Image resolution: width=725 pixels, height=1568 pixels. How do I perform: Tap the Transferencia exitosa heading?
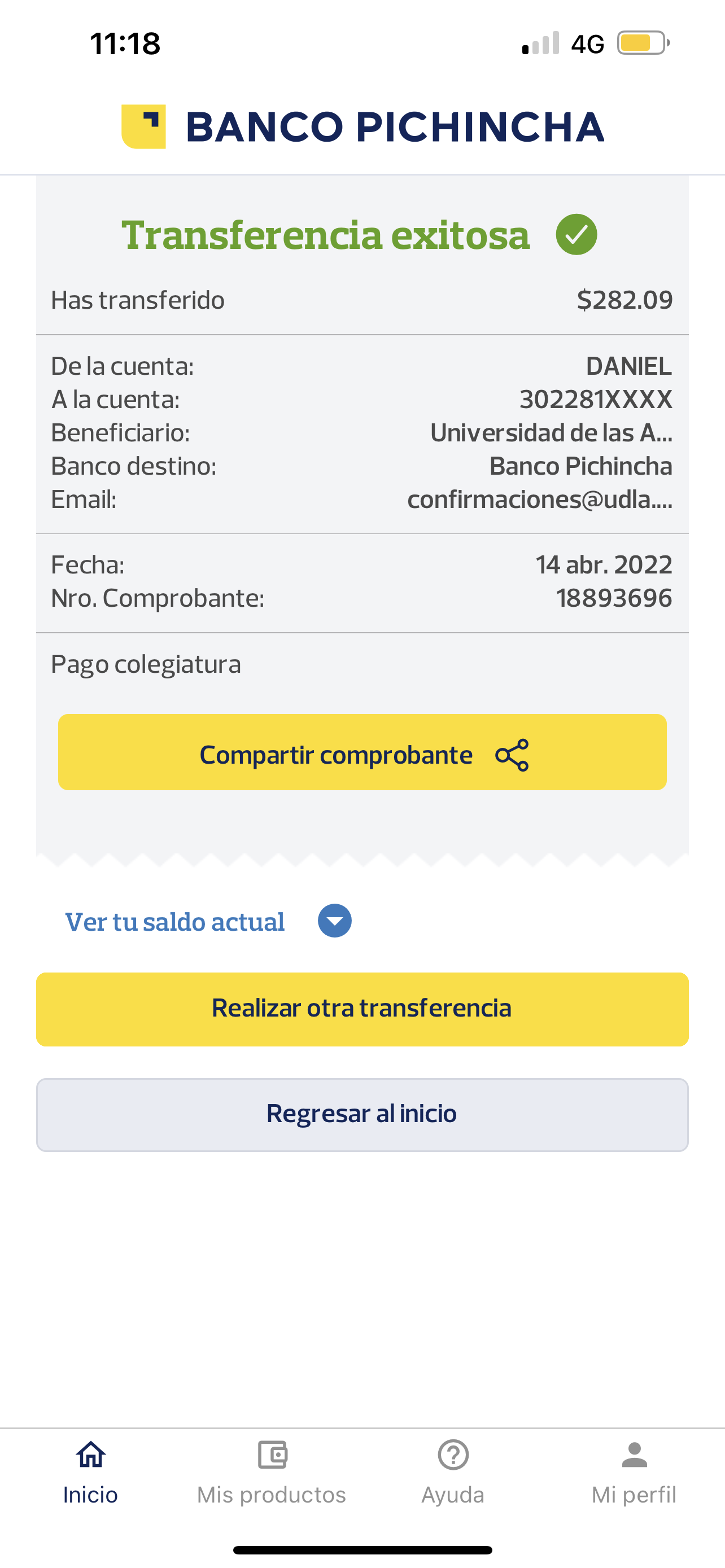point(326,235)
